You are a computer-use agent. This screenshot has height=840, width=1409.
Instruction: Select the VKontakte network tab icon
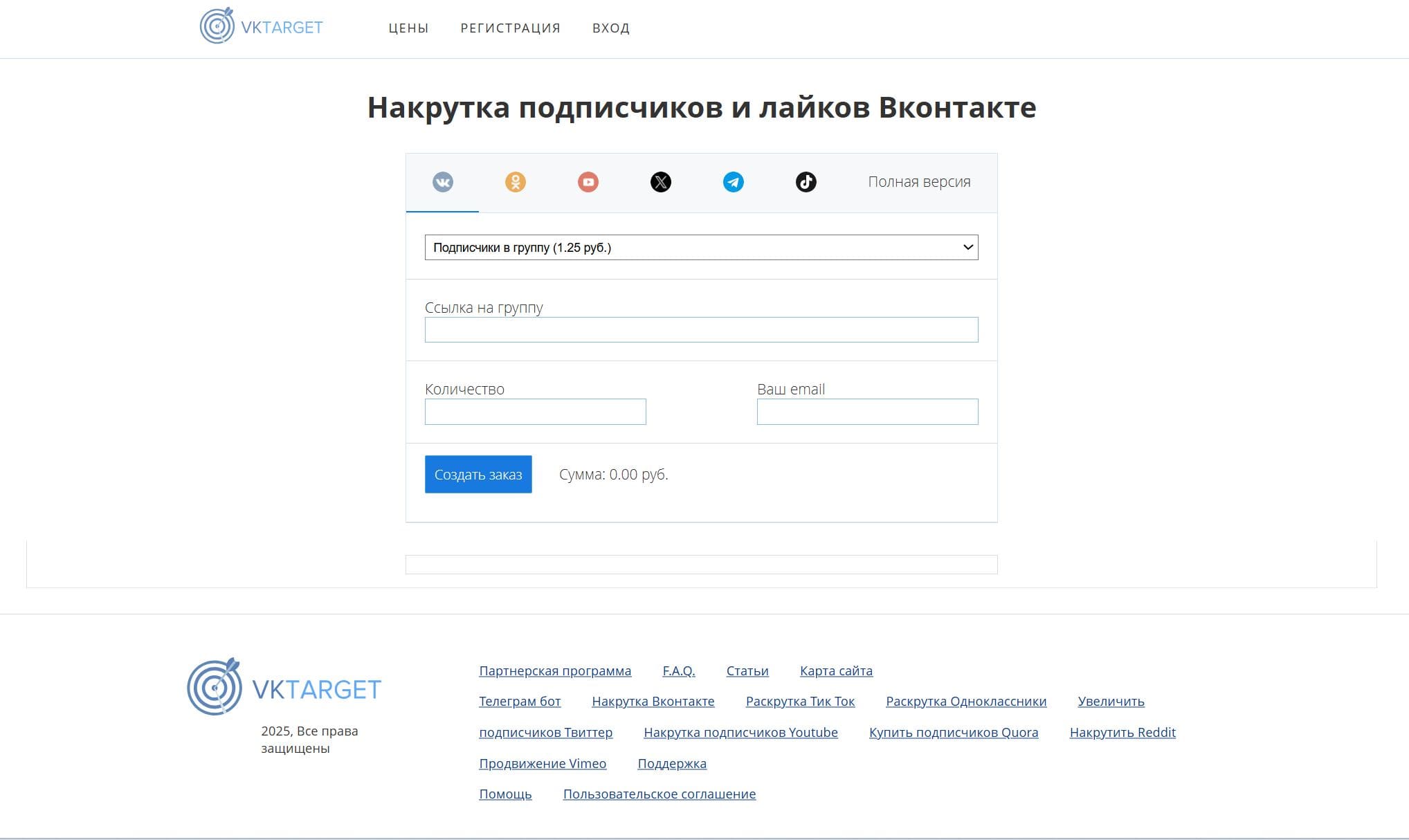click(x=443, y=182)
